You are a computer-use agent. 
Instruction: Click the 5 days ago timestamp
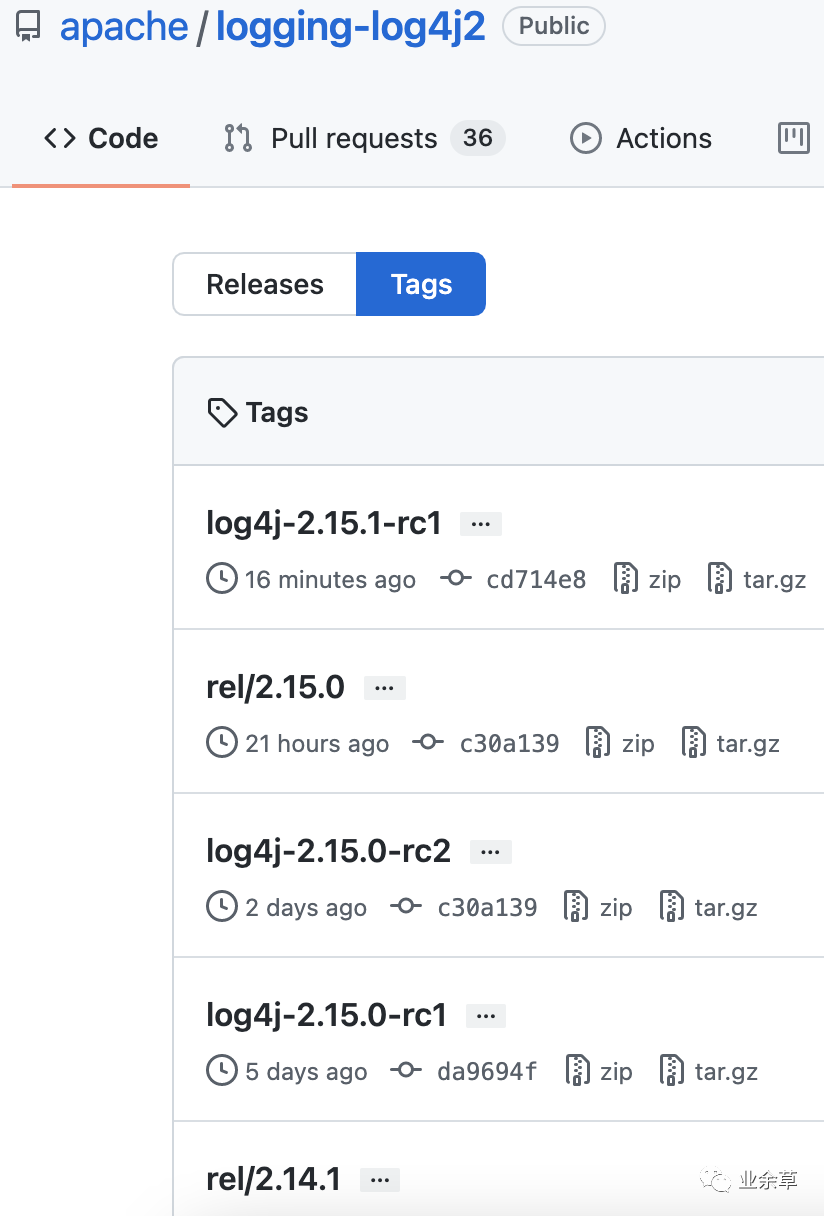pyautogui.click(x=306, y=1071)
